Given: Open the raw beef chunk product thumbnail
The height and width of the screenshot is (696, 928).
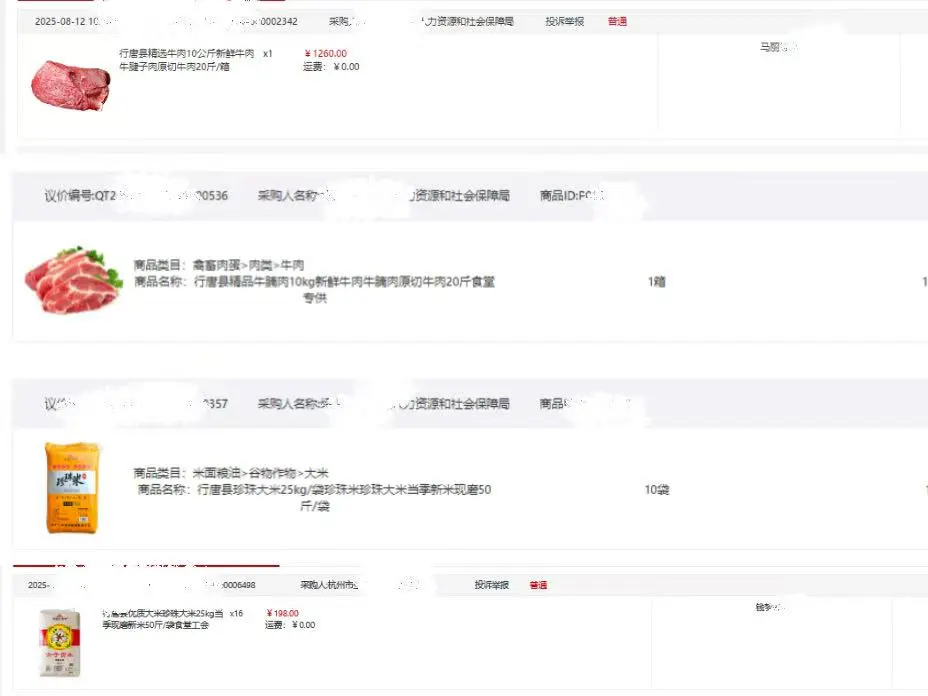Looking at the screenshot, I should pyautogui.click(x=71, y=85).
